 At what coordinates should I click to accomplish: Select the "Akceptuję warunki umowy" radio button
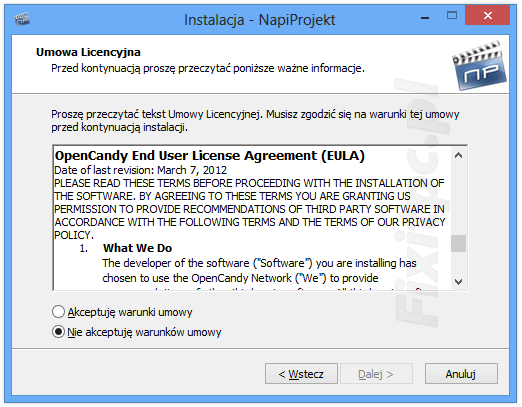(x=58, y=312)
